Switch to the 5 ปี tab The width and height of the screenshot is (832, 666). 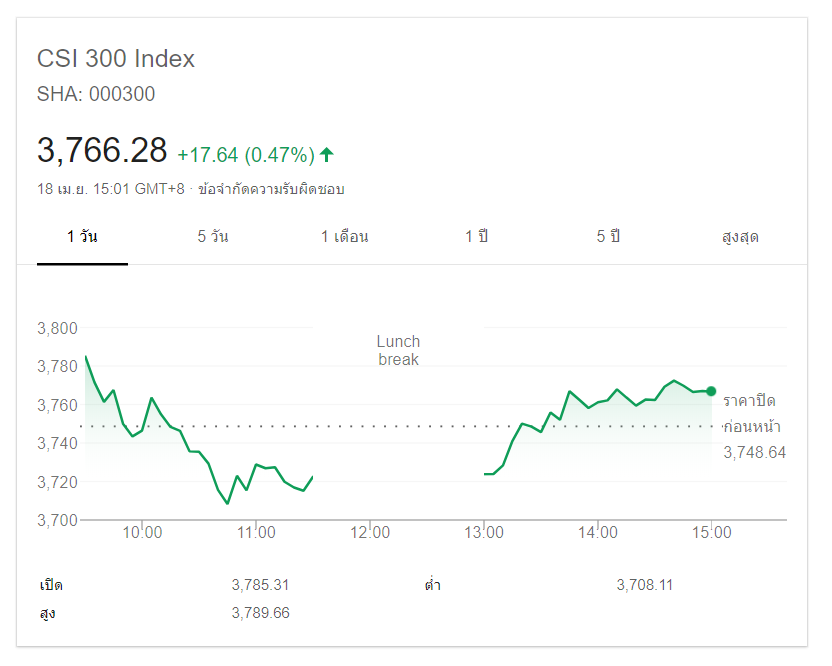click(x=608, y=237)
